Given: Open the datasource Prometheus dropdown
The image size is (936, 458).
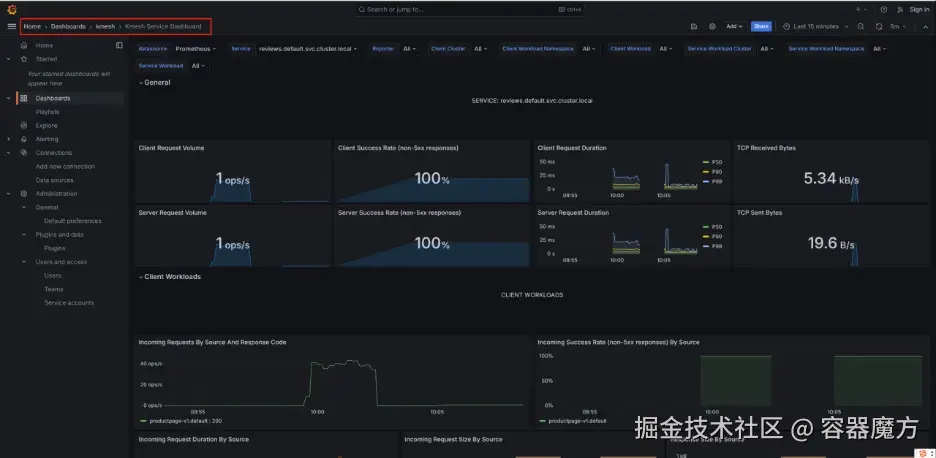Looking at the screenshot, I should pyautogui.click(x=196, y=49).
